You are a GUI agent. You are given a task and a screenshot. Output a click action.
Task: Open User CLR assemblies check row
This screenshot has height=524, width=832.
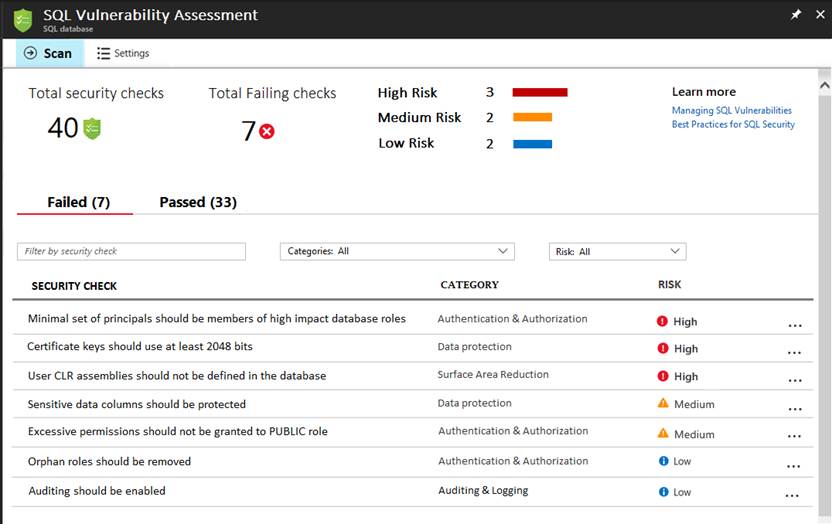413,376
